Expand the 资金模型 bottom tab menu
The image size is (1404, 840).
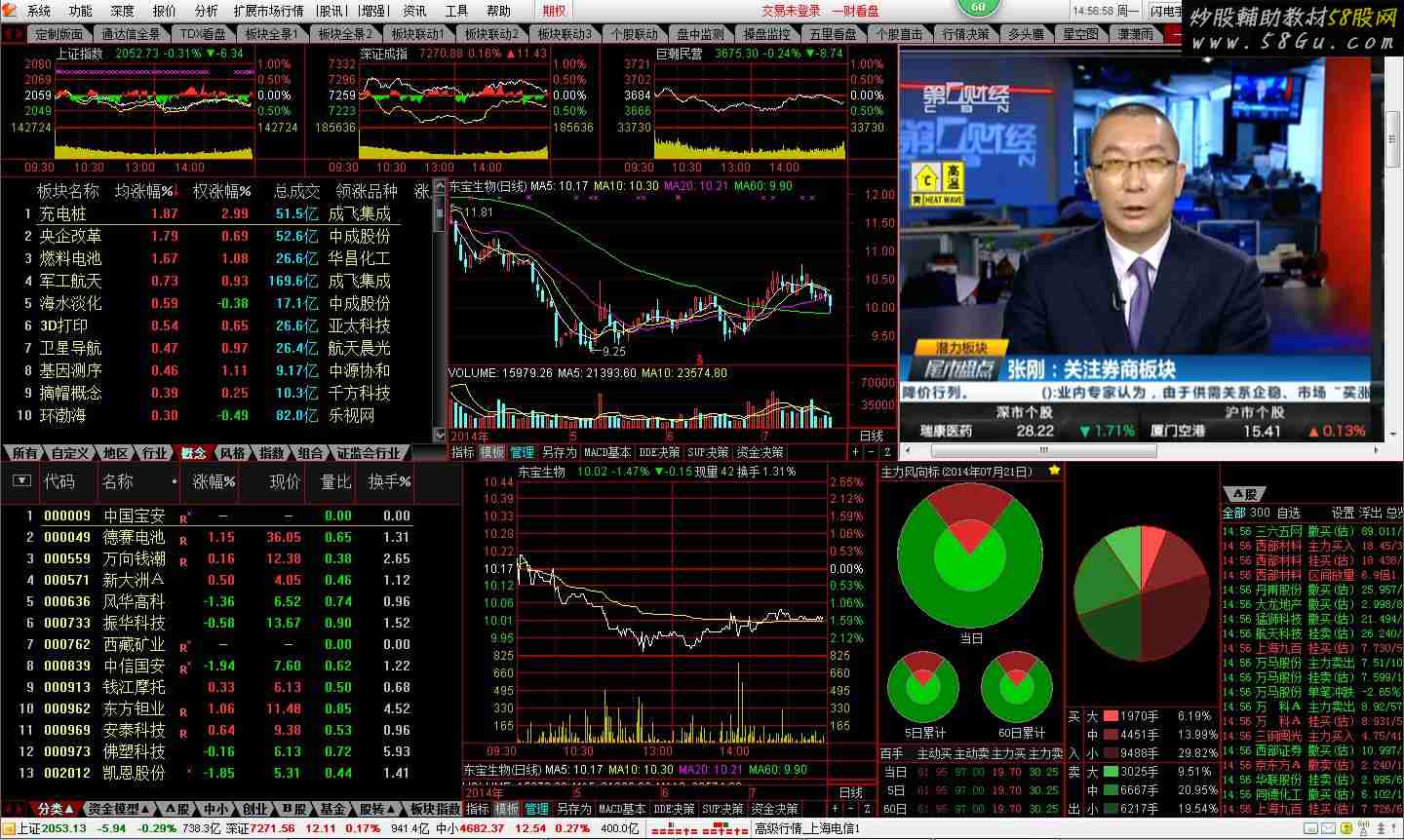[118, 809]
